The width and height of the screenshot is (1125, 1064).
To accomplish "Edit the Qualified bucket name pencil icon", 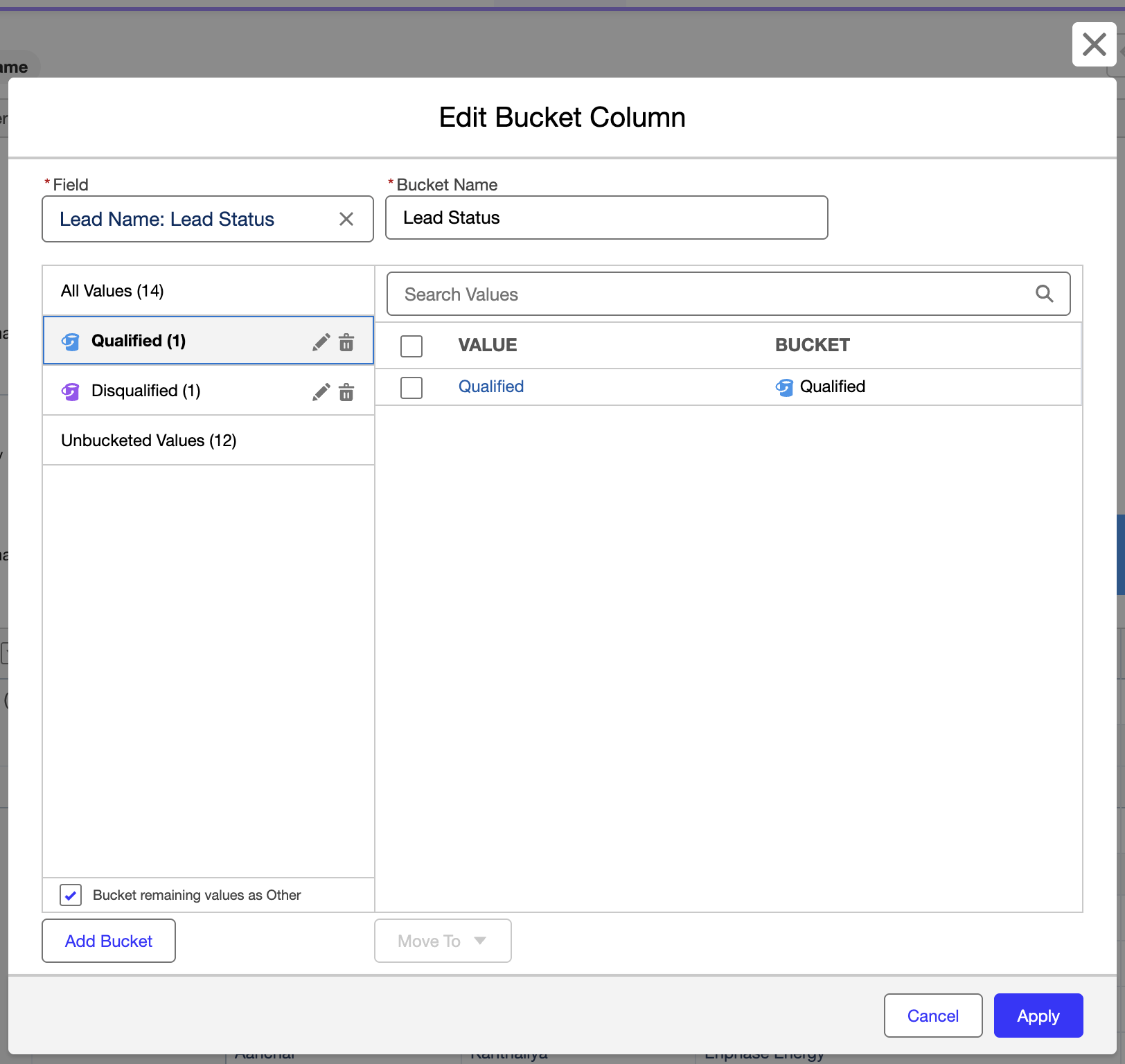I will click(321, 342).
